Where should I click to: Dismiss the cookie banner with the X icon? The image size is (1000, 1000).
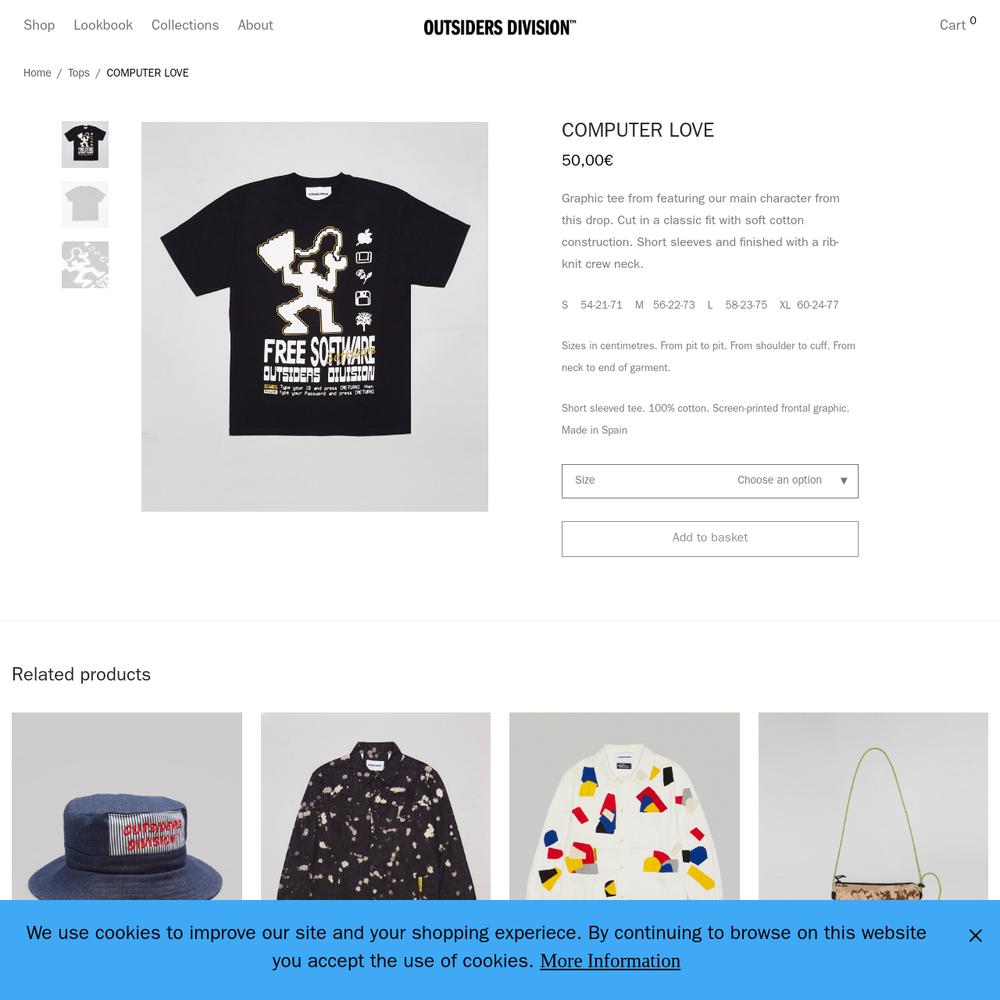pos(975,936)
